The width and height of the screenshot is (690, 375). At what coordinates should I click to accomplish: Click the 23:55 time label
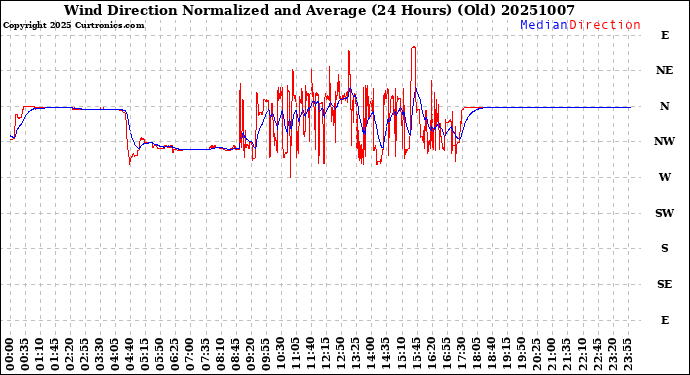click(627, 354)
